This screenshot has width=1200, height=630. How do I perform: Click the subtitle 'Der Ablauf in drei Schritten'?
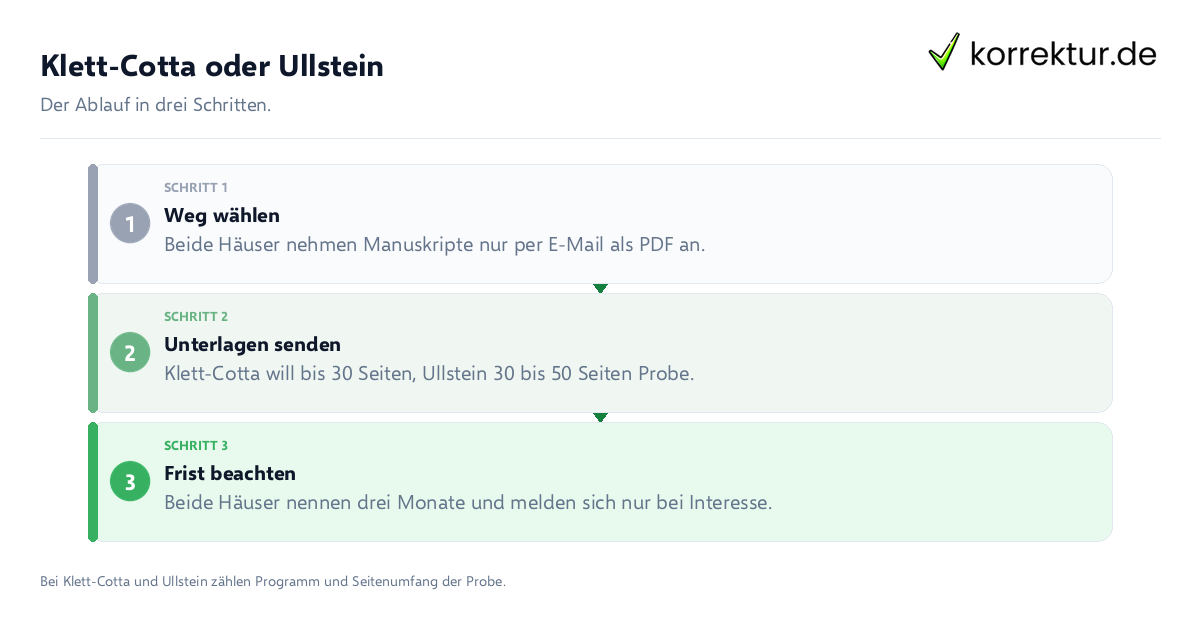click(155, 104)
